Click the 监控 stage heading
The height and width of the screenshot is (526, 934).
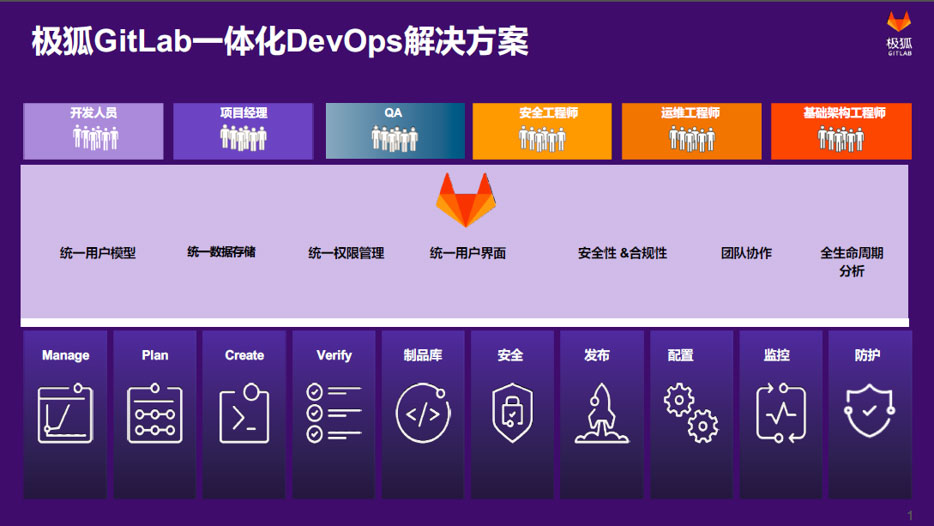click(x=777, y=356)
